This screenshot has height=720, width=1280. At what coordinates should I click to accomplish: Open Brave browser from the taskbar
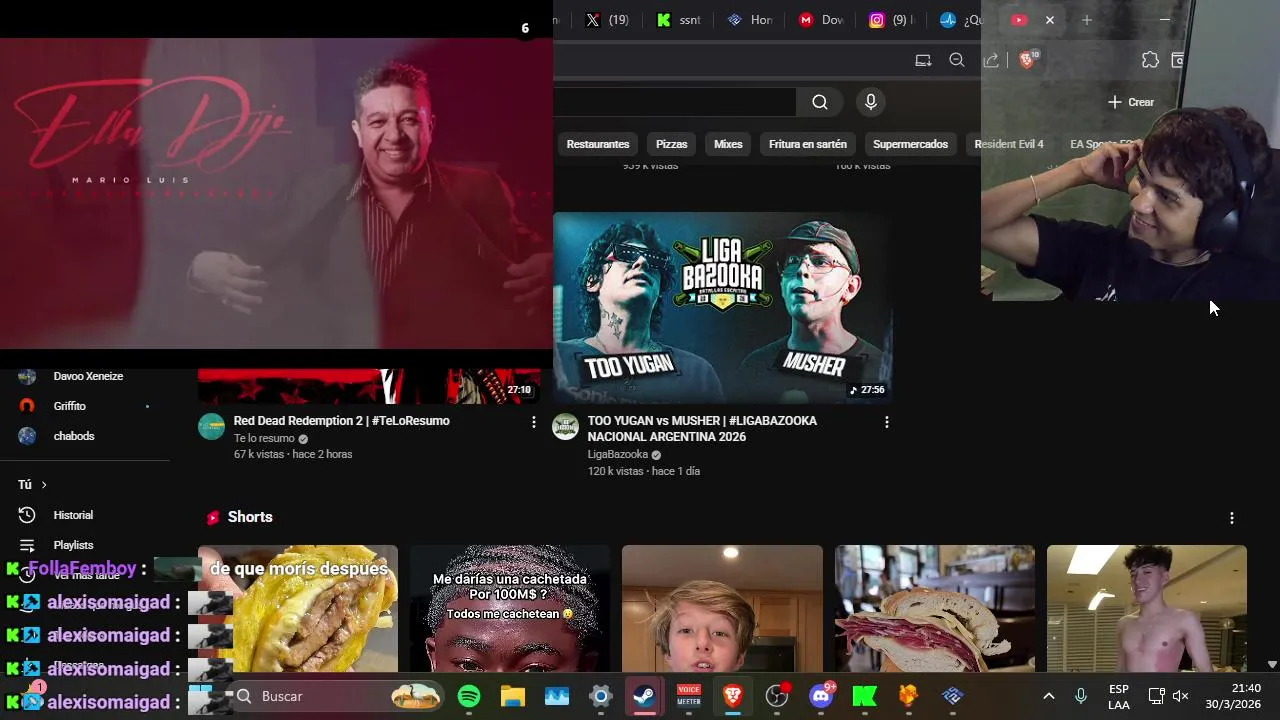pos(733,696)
